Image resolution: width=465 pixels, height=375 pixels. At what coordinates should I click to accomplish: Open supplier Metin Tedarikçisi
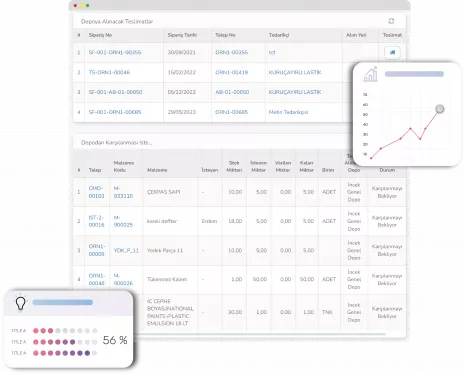coord(288,112)
